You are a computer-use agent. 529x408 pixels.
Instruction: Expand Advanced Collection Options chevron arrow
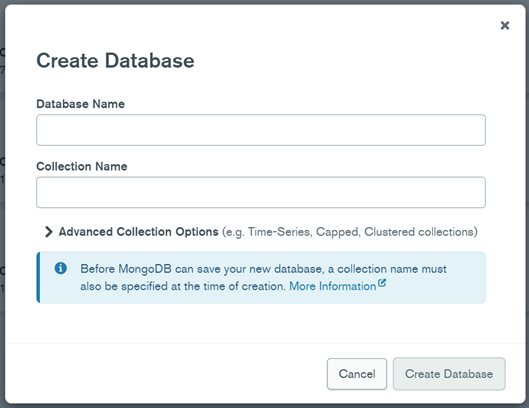pyautogui.click(x=49, y=232)
